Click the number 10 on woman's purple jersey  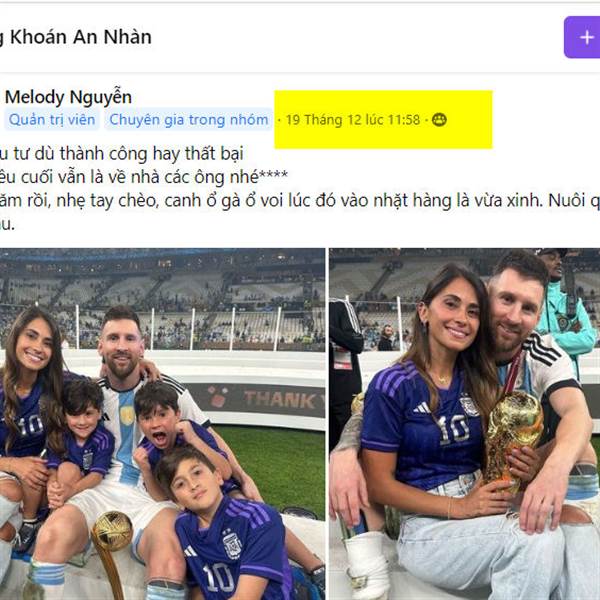[x=453, y=429]
